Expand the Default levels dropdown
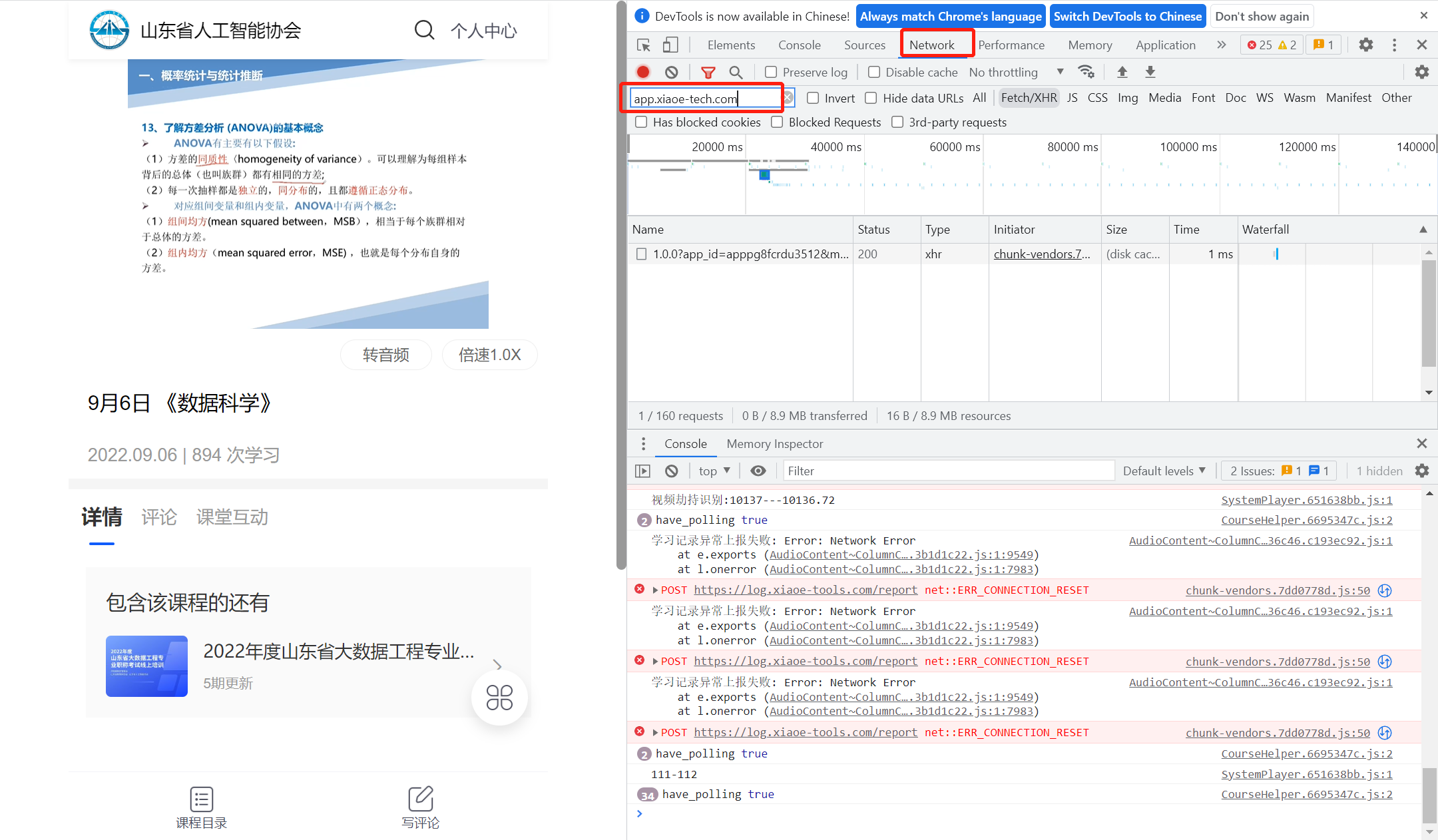The height and width of the screenshot is (840, 1438). [x=1164, y=471]
